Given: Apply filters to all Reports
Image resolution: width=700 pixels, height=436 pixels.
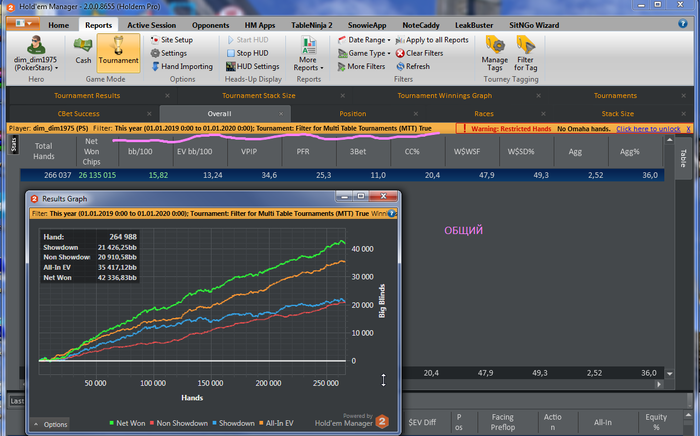Looking at the screenshot, I should click(432, 40).
